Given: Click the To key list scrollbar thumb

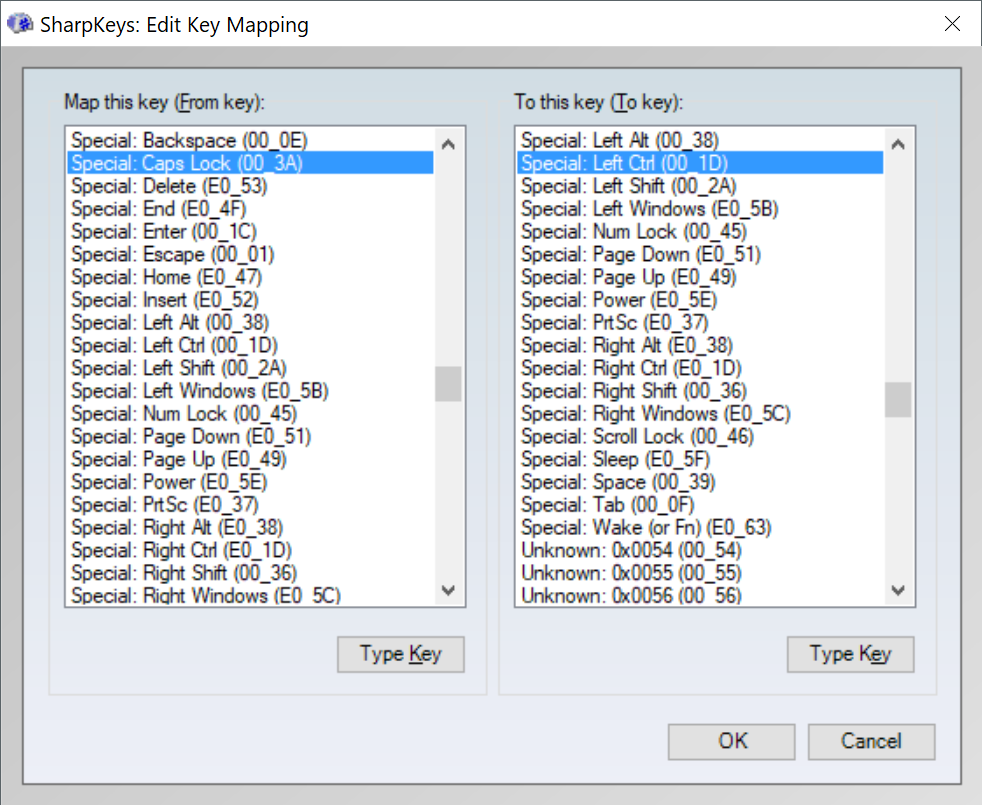Looking at the screenshot, I should pyautogui.click(x=897, y=400).
